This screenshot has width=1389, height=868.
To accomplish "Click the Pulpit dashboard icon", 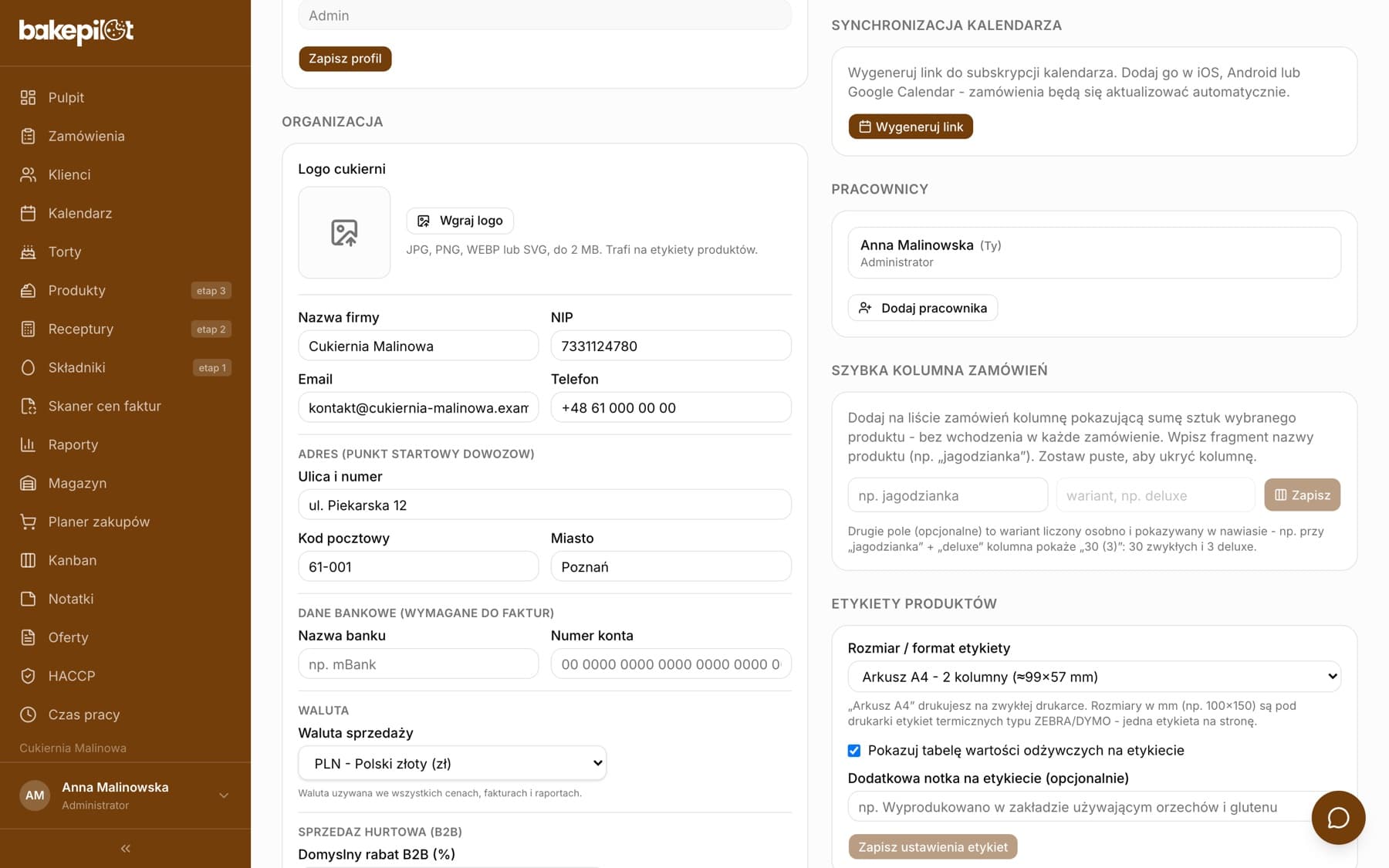I will pos(28,98).
